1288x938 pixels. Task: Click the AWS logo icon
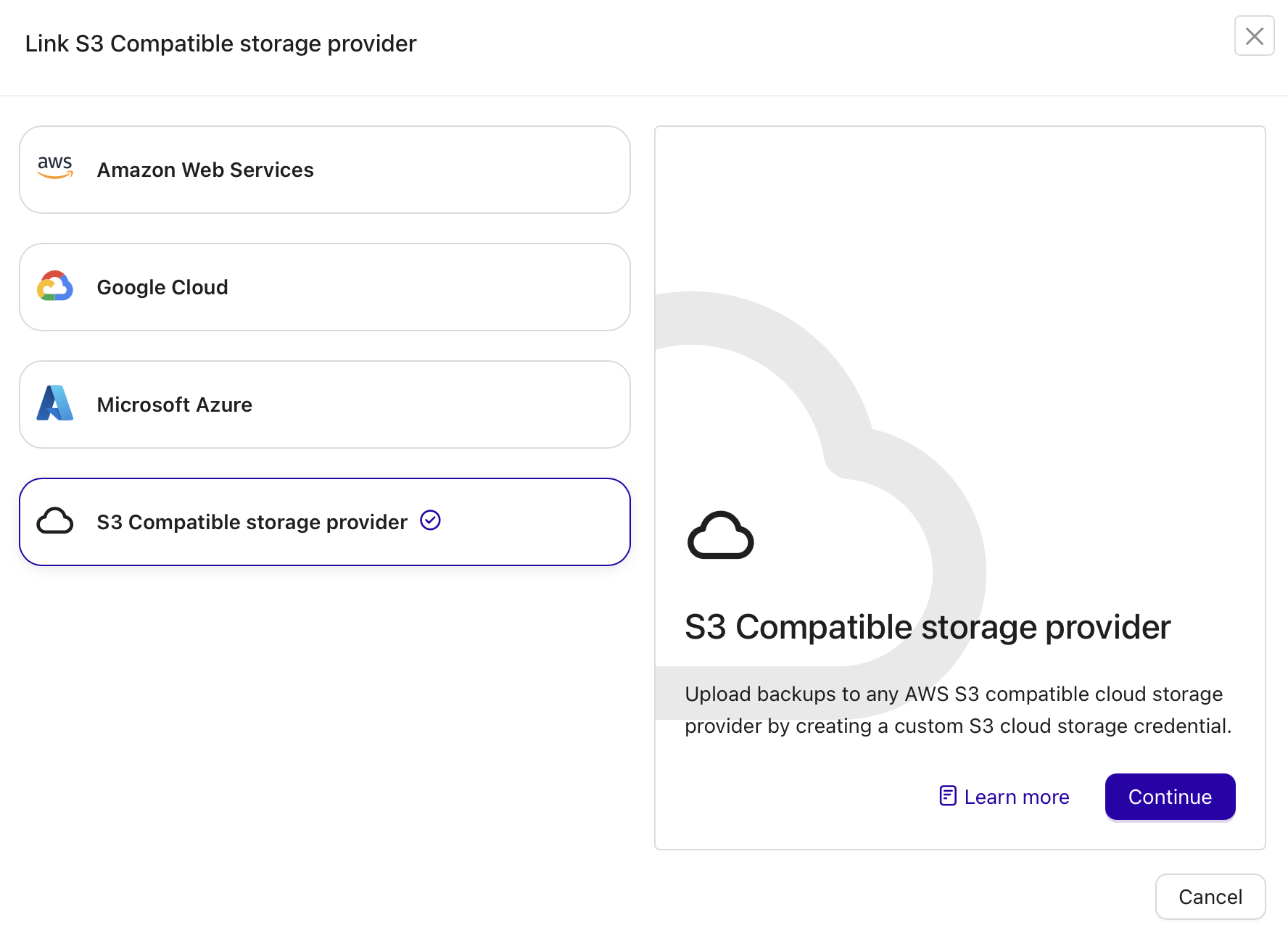point(54,167)
